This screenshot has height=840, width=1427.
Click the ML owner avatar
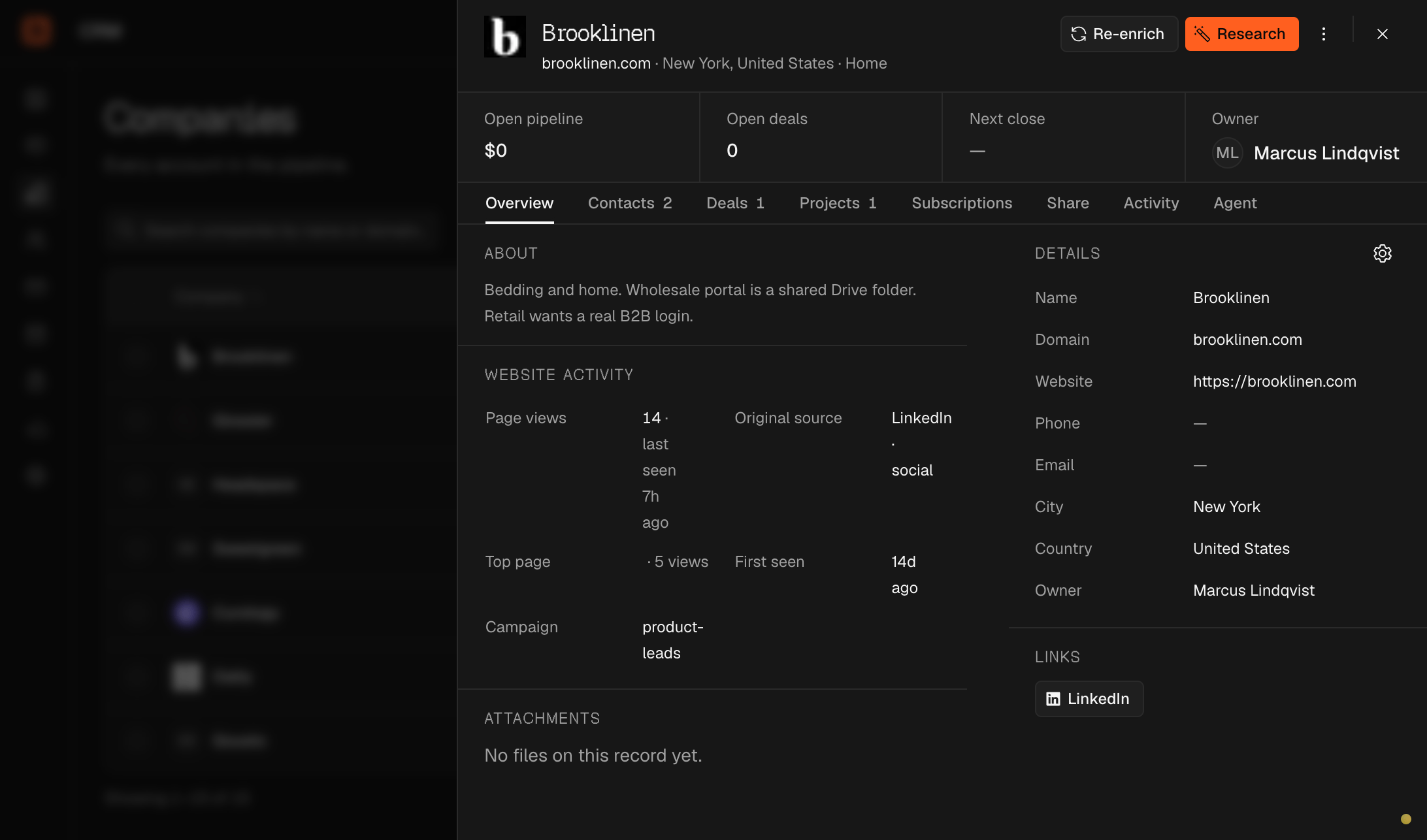pyautogui.click(x=1227, y=153)
